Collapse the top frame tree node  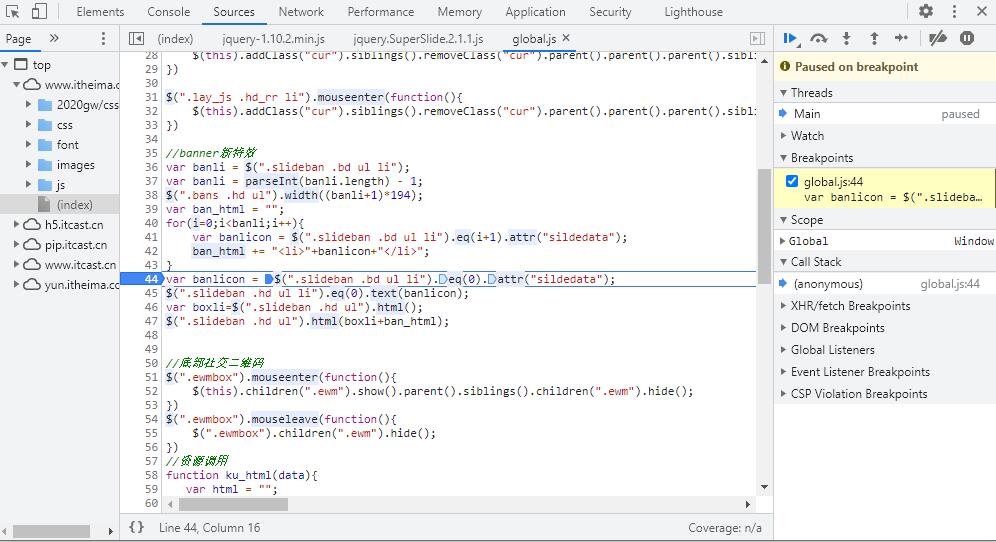point(5,64)
